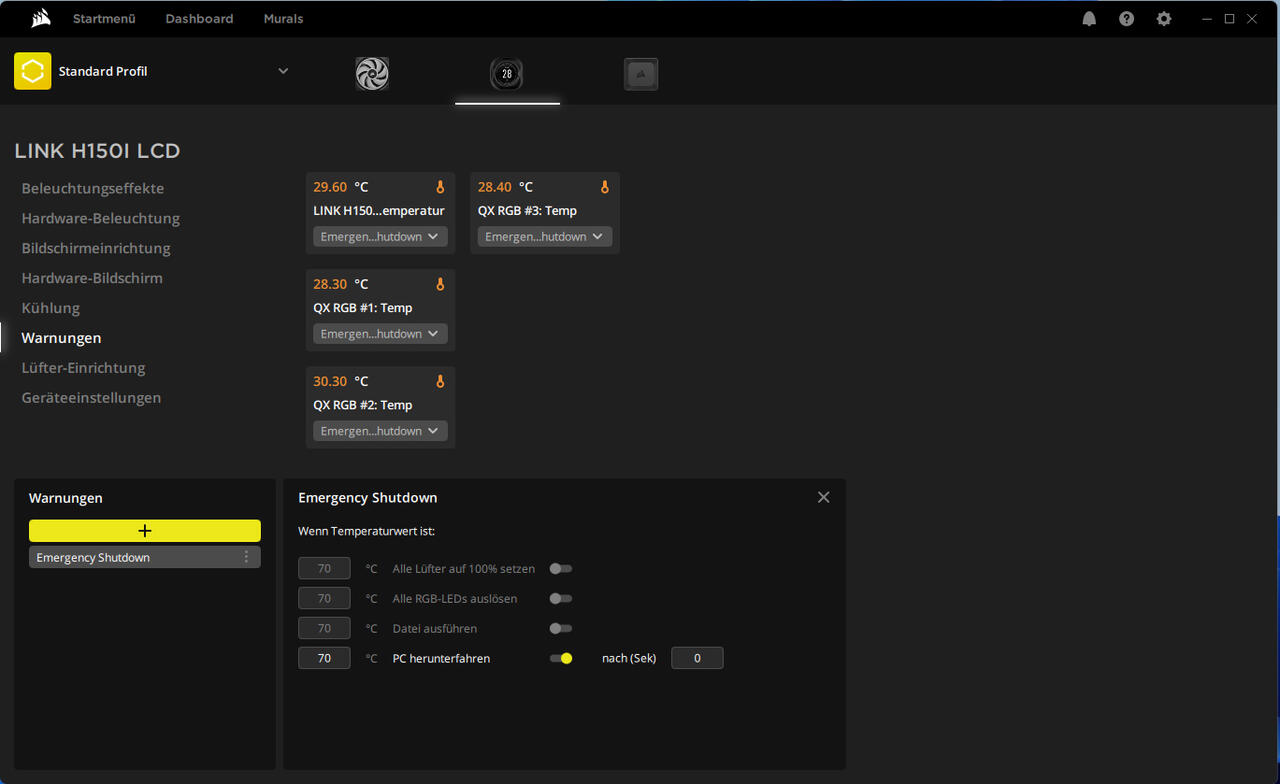
Task: Toggle Datei ausführen switch
Action: (561, 628)
